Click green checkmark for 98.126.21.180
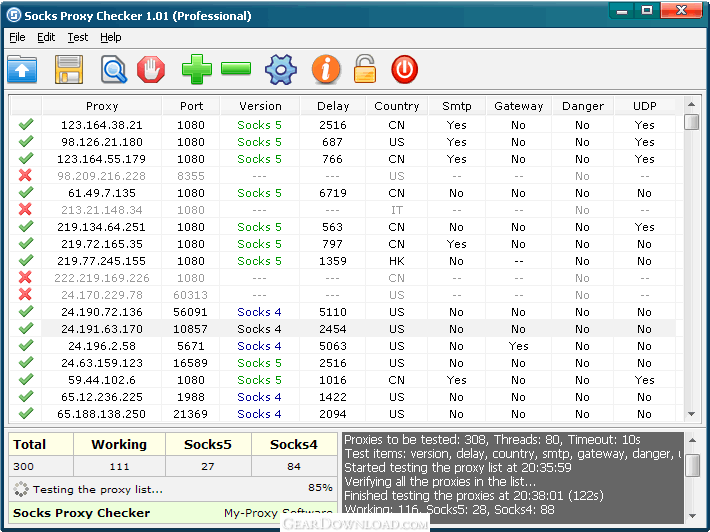The width and height of the screenshot is (710, 532). coord(26,141)
